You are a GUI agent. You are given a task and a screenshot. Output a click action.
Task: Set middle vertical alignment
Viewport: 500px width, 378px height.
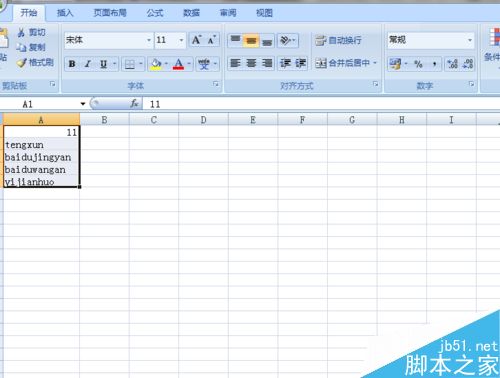point(251,40)
